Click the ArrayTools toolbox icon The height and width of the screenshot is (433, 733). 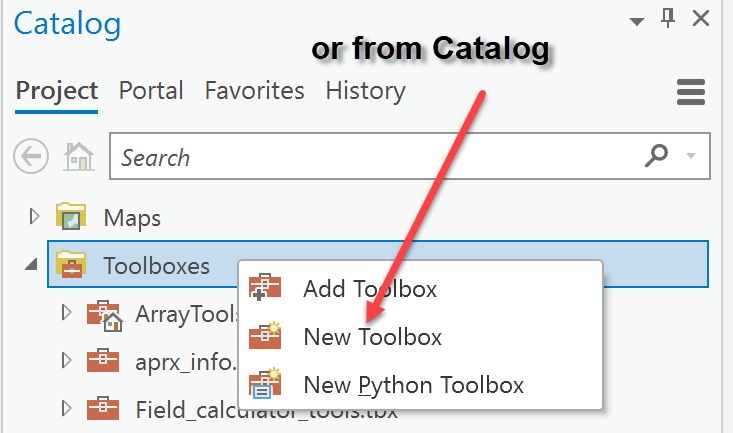pyautogui.click(x=104, y=316)
